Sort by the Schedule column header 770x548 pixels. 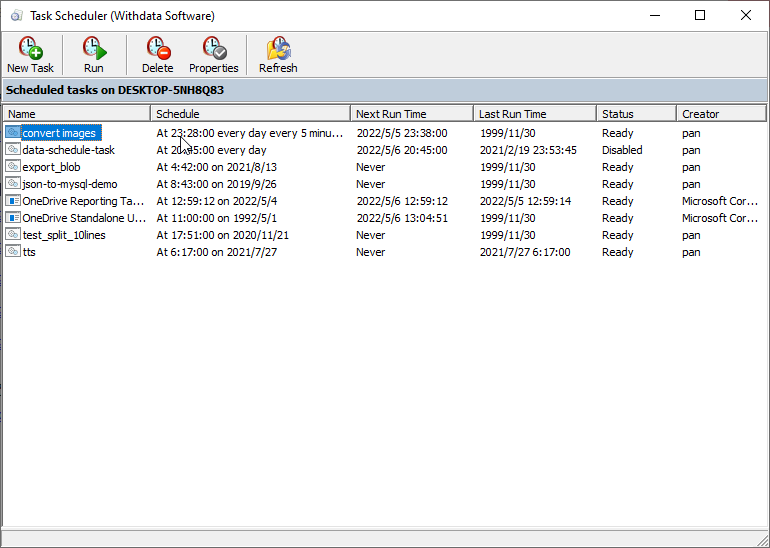click(251, 114)
